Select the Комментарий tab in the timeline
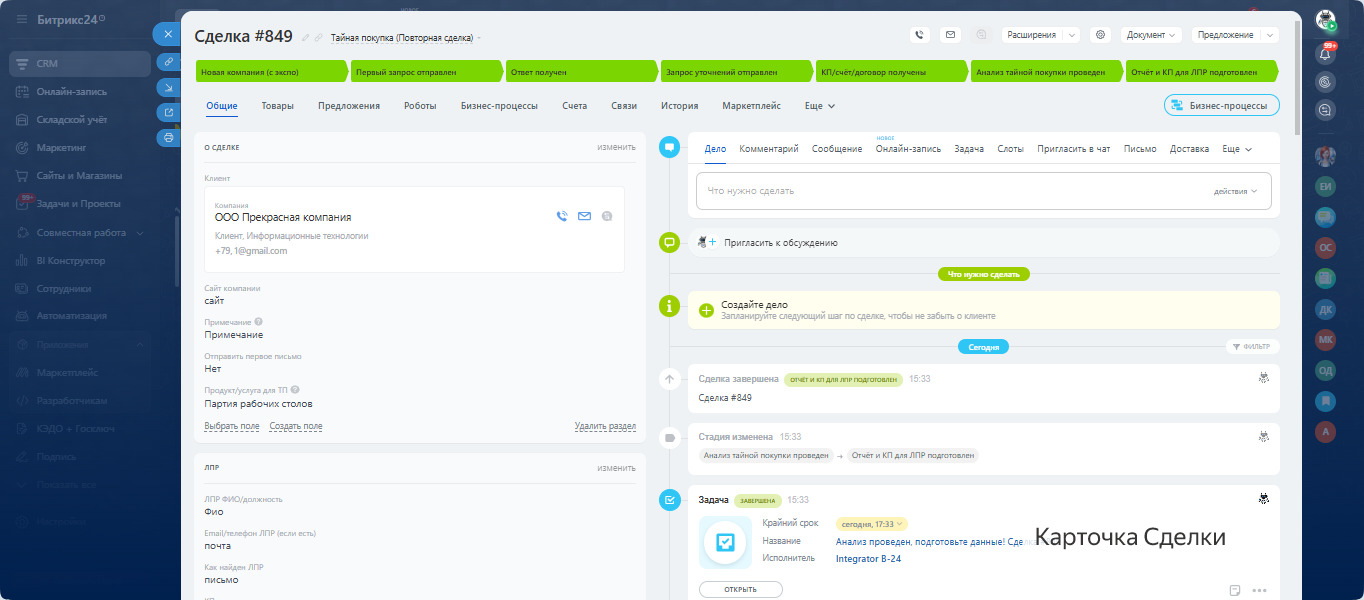Image resolution: width=1364 pixels, height=600 pixels. (768, 149)
